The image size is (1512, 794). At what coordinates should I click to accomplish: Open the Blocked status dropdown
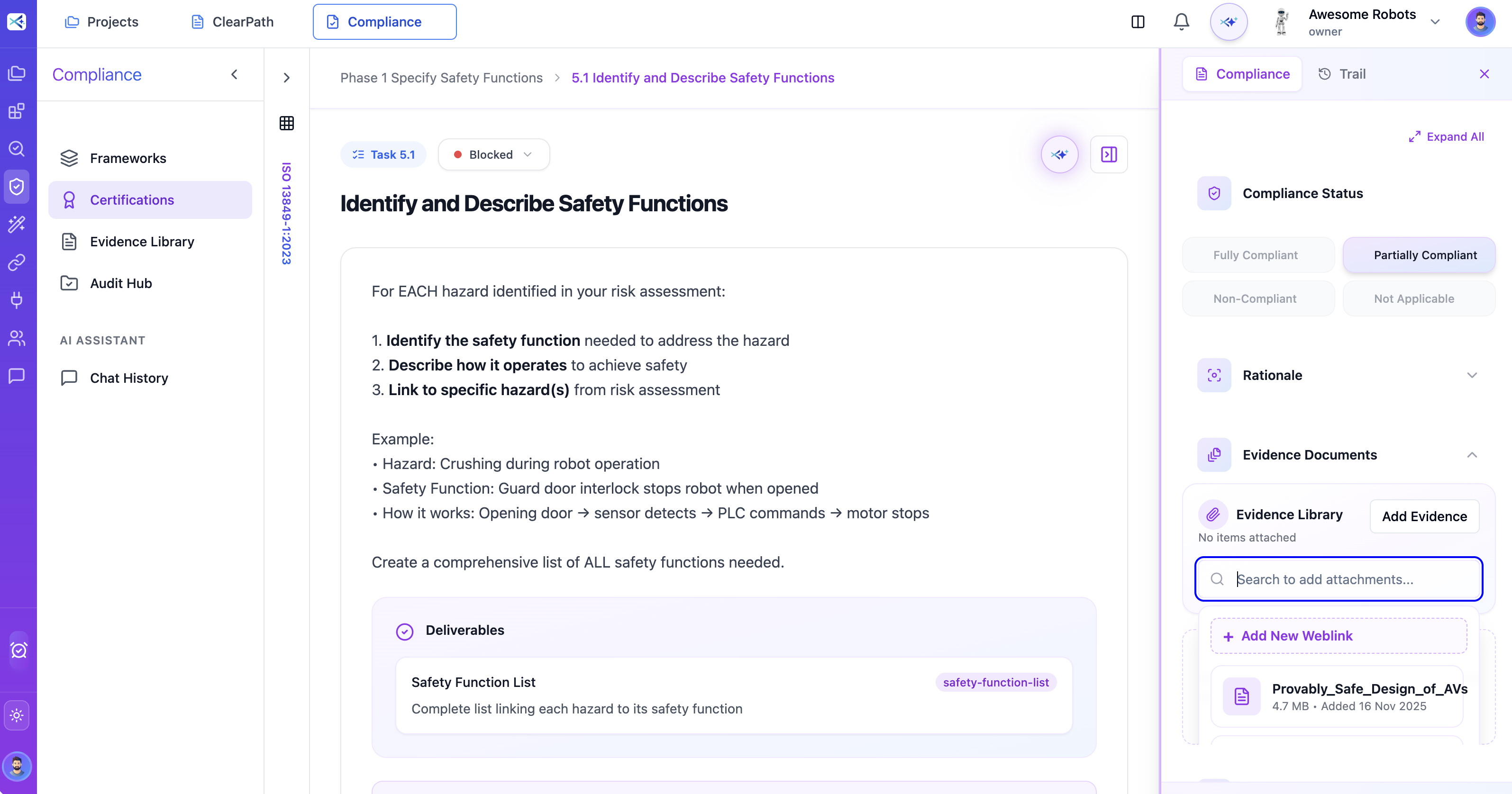[493, 154]
